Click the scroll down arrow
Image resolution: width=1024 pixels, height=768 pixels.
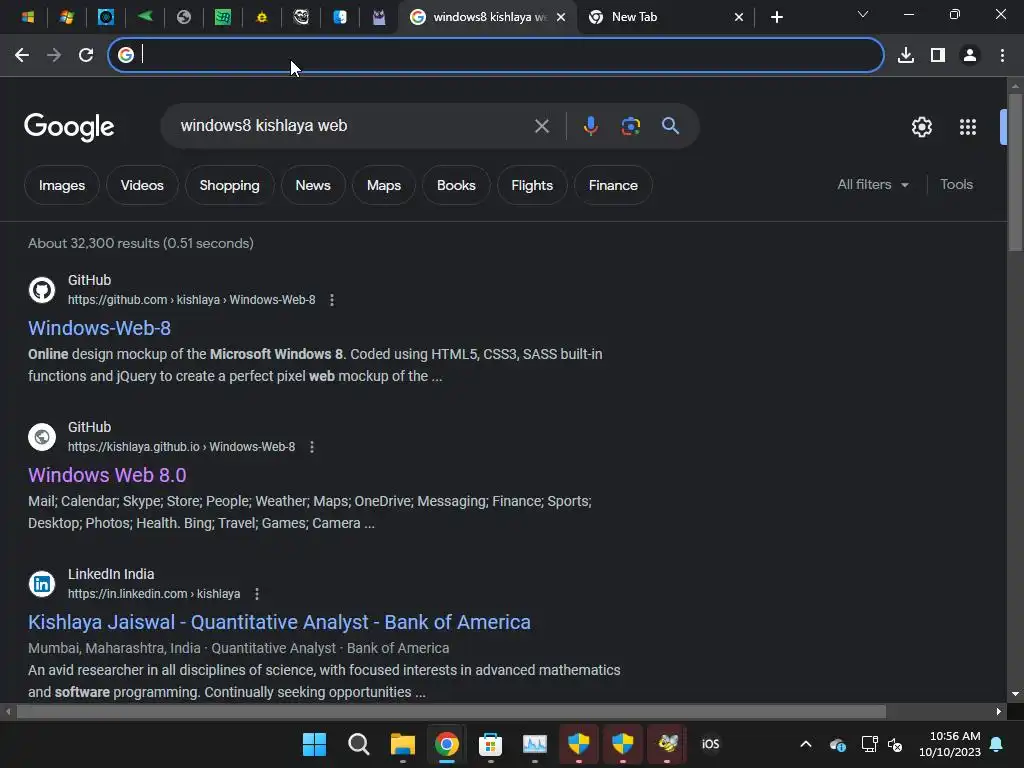coord(1015,694)
